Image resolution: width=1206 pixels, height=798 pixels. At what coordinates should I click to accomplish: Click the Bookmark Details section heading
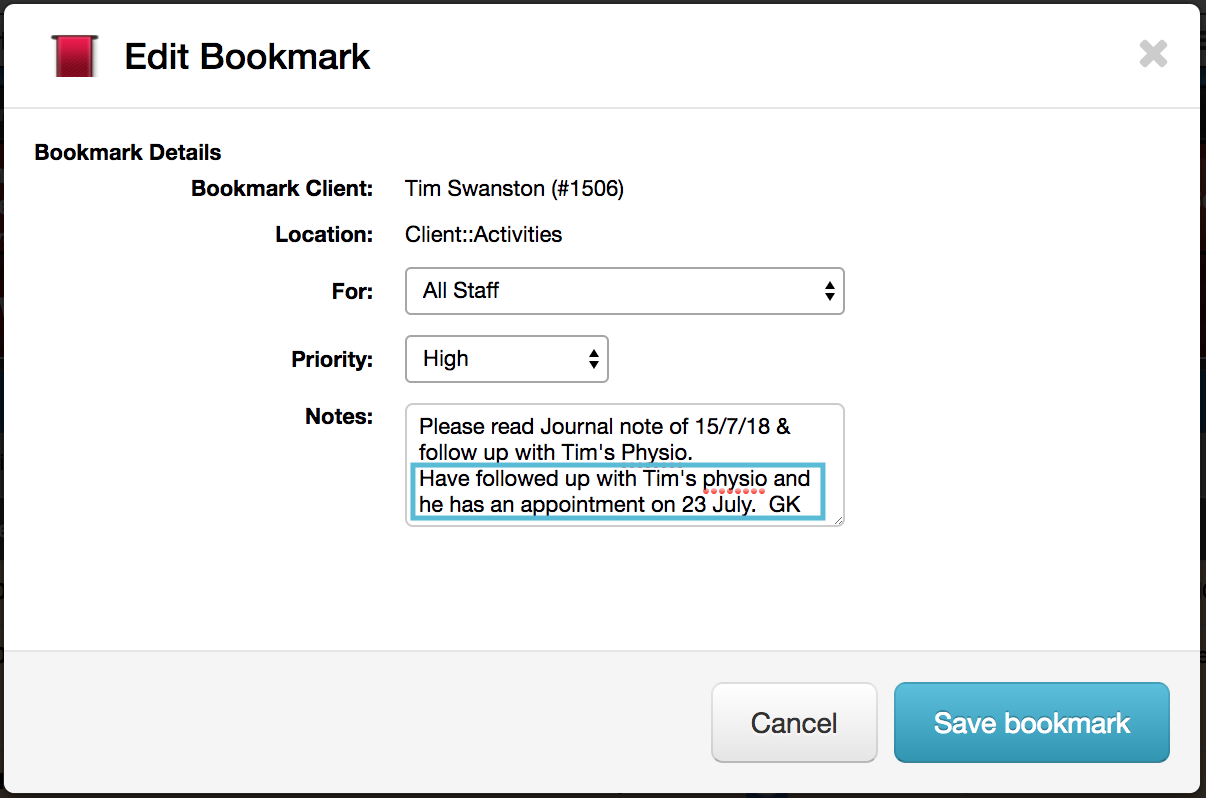pos(127,152)
